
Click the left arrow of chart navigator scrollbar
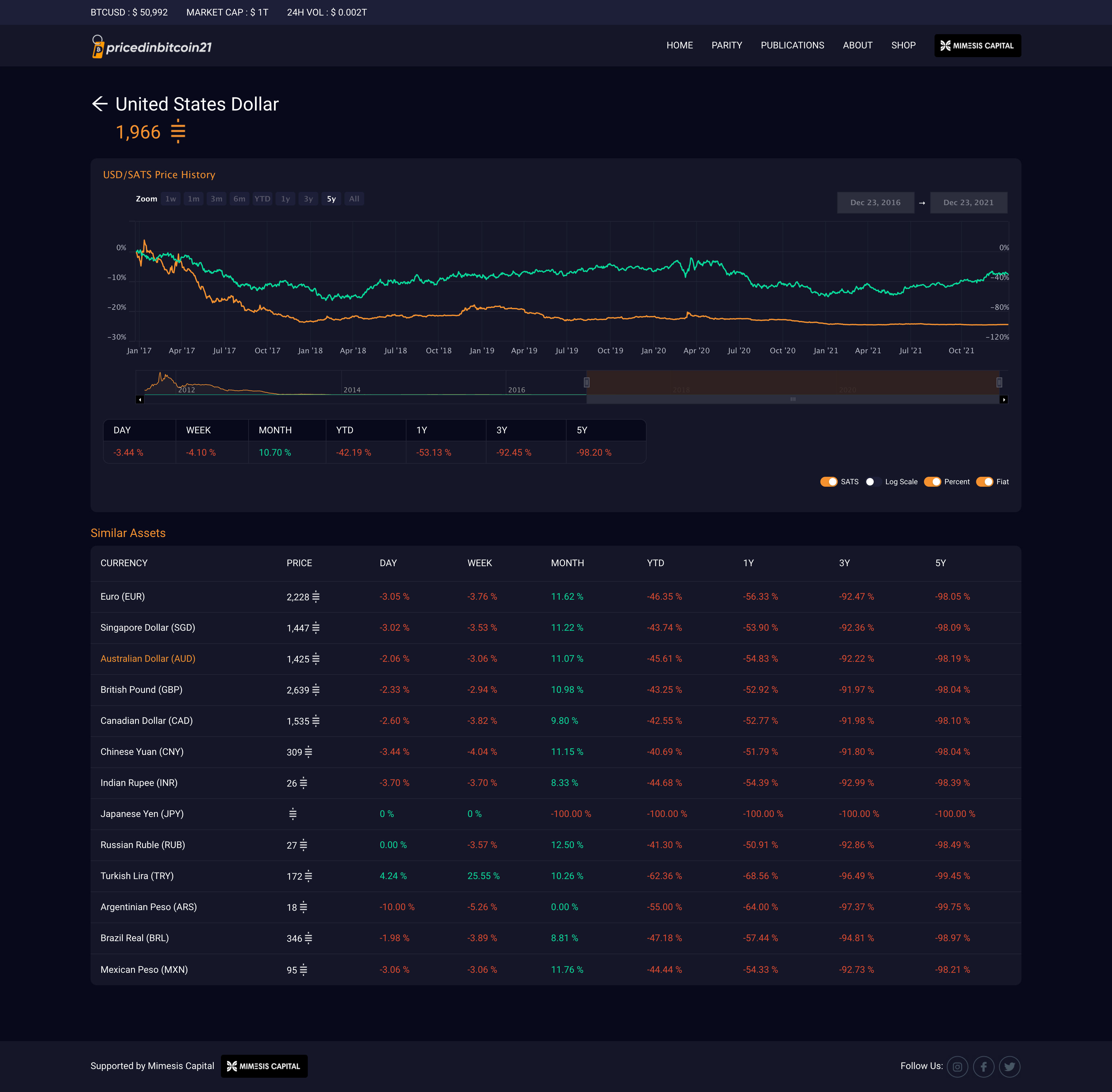tap(140, 399)
